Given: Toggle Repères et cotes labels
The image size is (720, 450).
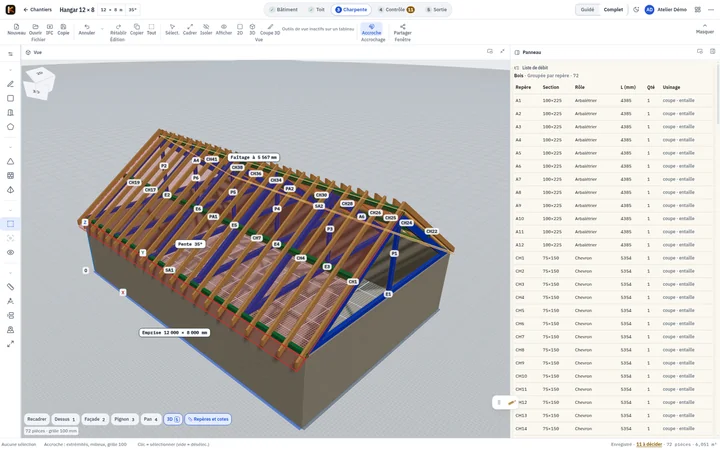Looking at the screenshot, I should point(208,419).
